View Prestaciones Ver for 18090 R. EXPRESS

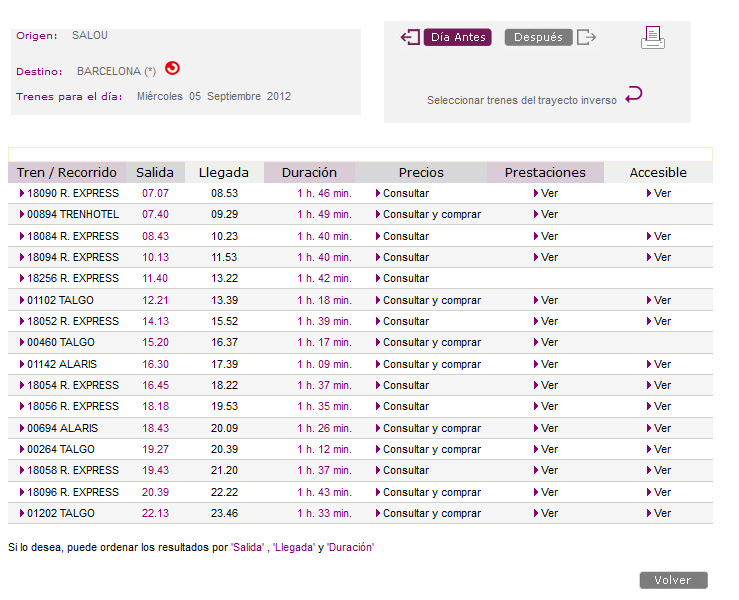[x=546, y=193]
